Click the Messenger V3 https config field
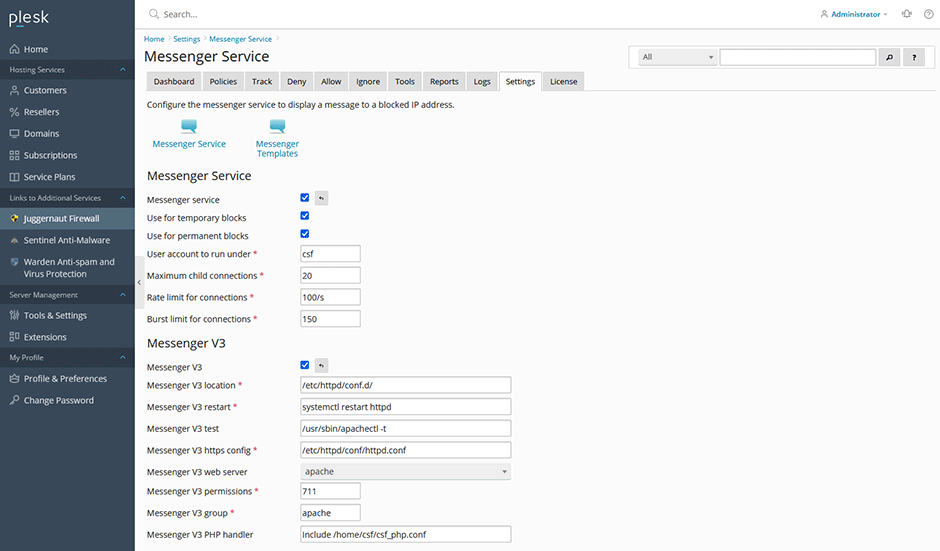The height and width of the screenshot is (551, 940). point(405,450)
